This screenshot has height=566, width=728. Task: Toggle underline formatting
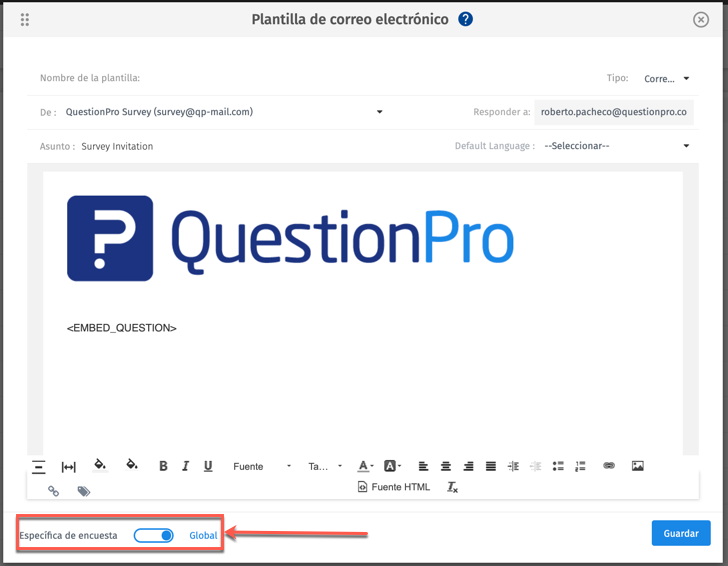(208, 466)
